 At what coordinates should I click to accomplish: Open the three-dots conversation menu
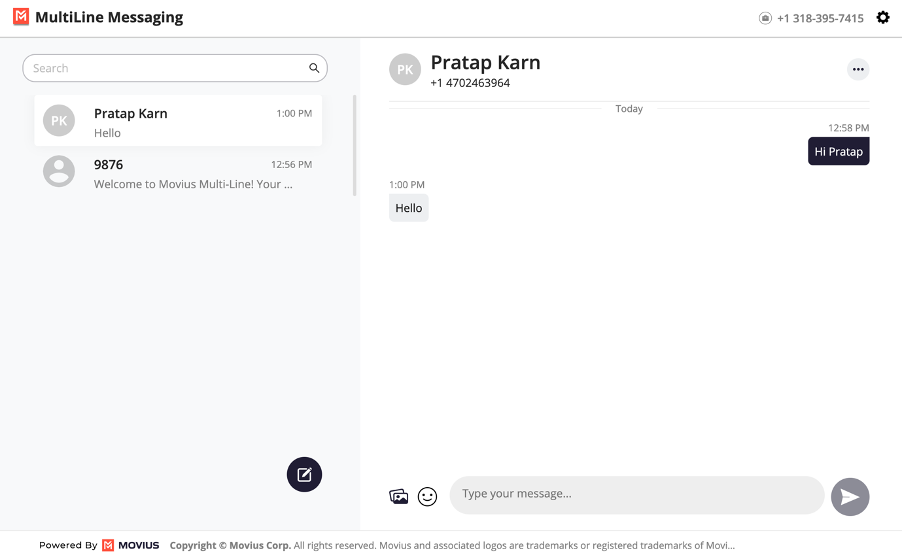tap(858, 69)
